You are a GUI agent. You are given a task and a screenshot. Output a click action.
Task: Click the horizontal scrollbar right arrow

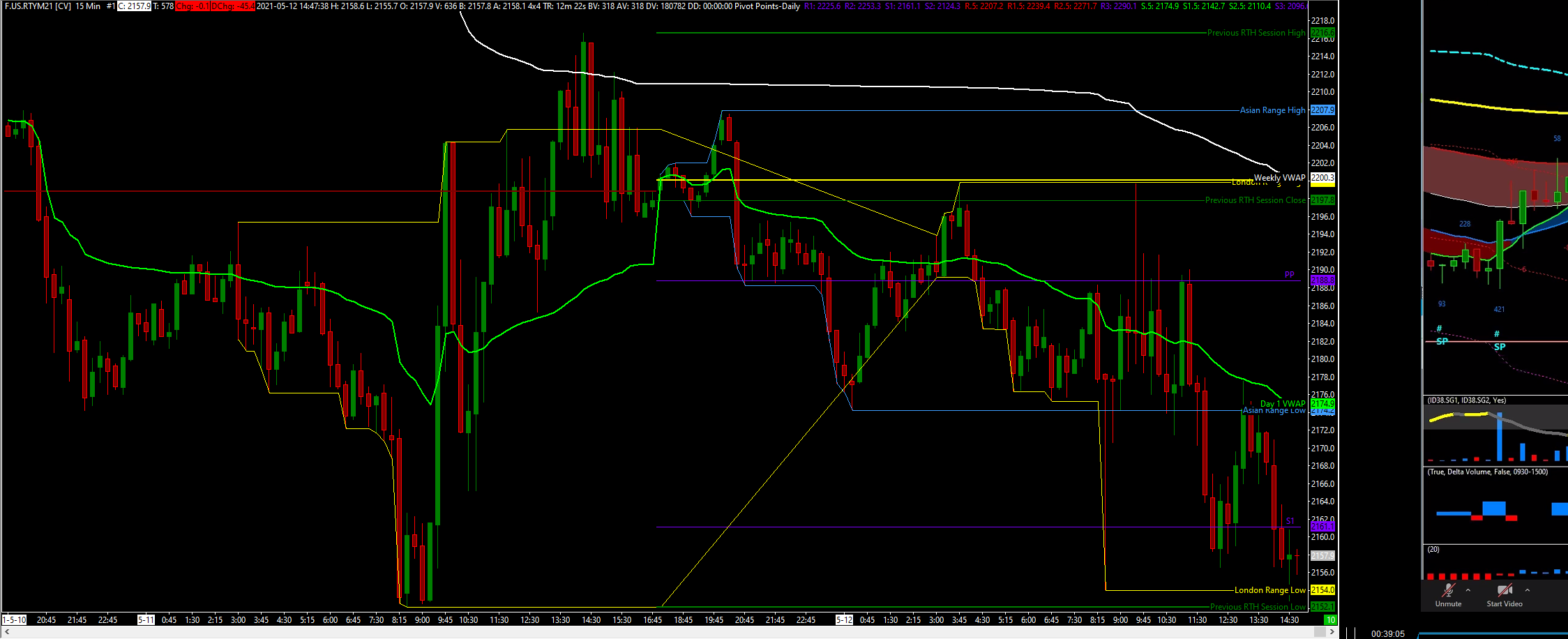pyautogui.click(x=1332, y=631)
